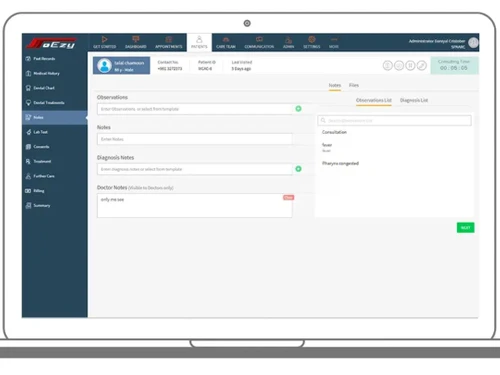The width and height of the screenshot is (500, 375).
Task: Focus the Observations input field
Action: [x=195, y=109]
